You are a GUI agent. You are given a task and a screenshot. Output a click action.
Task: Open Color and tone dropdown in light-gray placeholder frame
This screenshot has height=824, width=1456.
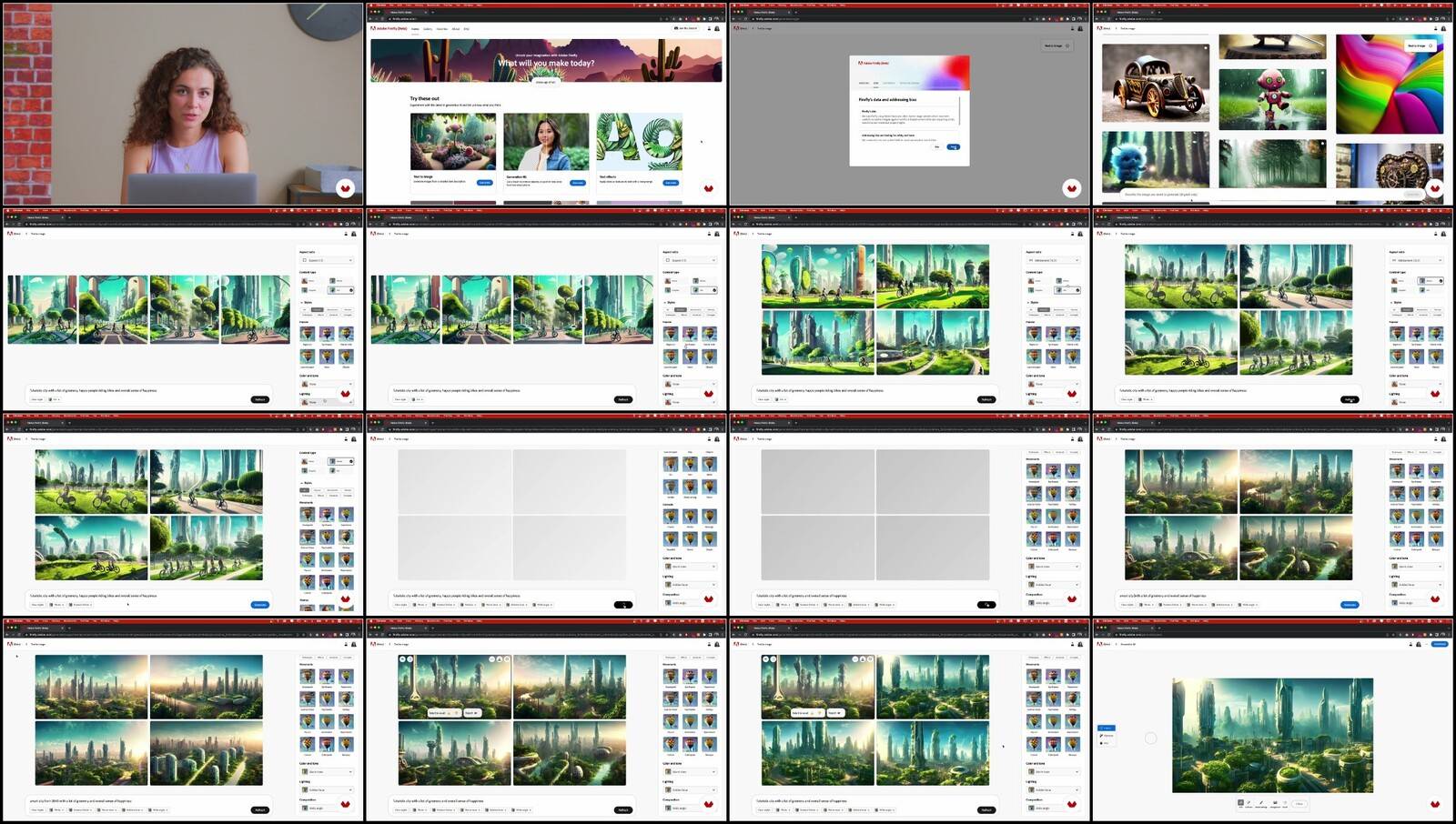coord(692,567)
